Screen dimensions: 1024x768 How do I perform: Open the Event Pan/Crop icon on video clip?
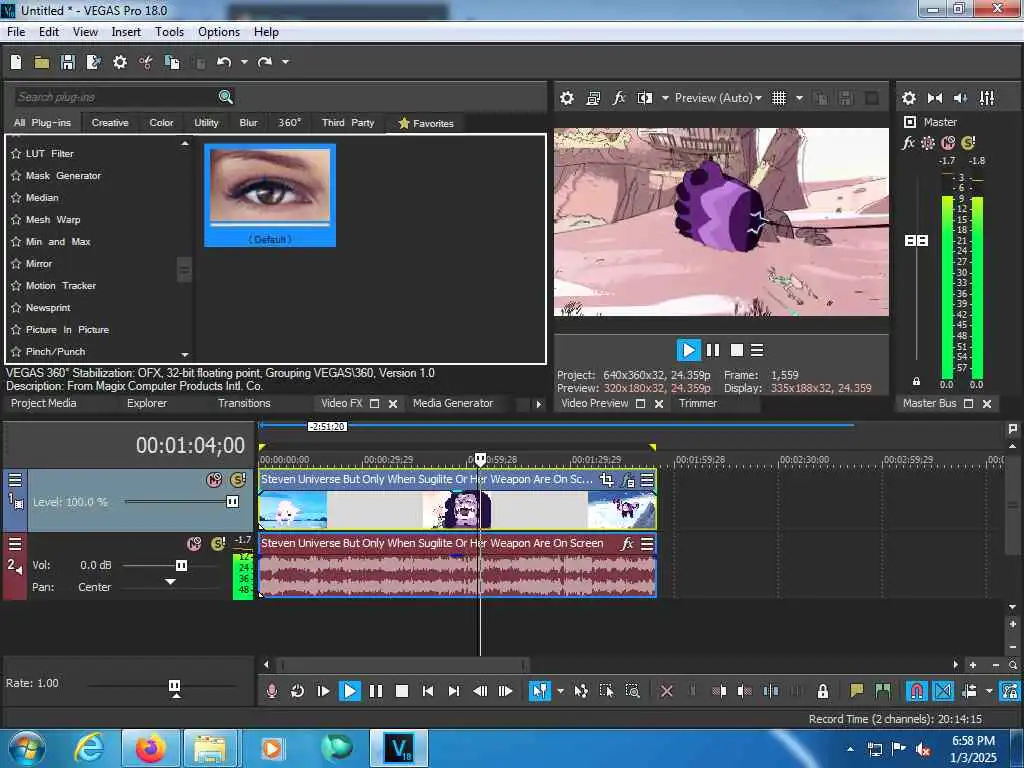pyautogui.click(x=607, y=480)
